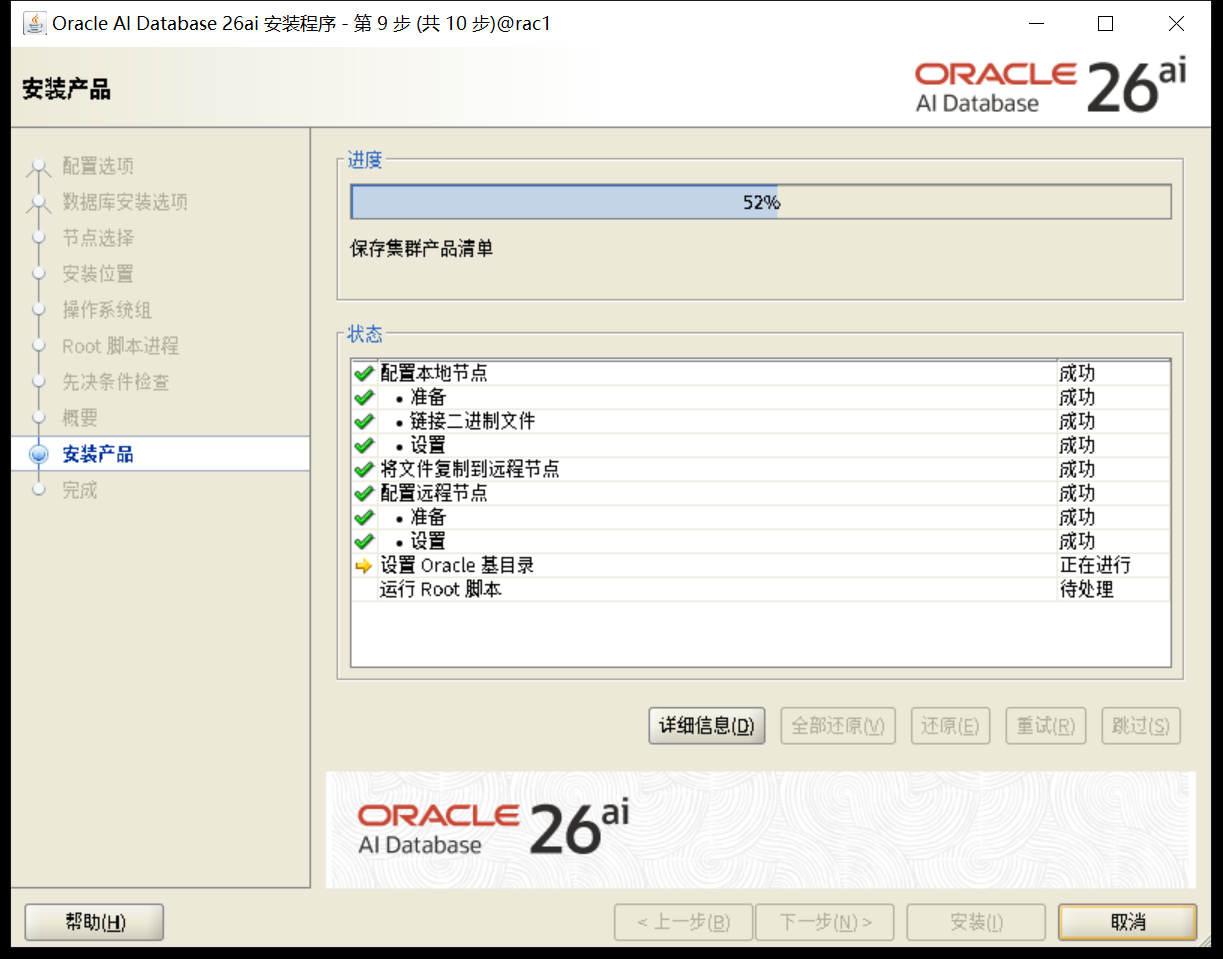This screenshot has width=1223, height=959.
Task: Click the Oracle AI Database logo in header
Action: click(x=1050, y=87)
